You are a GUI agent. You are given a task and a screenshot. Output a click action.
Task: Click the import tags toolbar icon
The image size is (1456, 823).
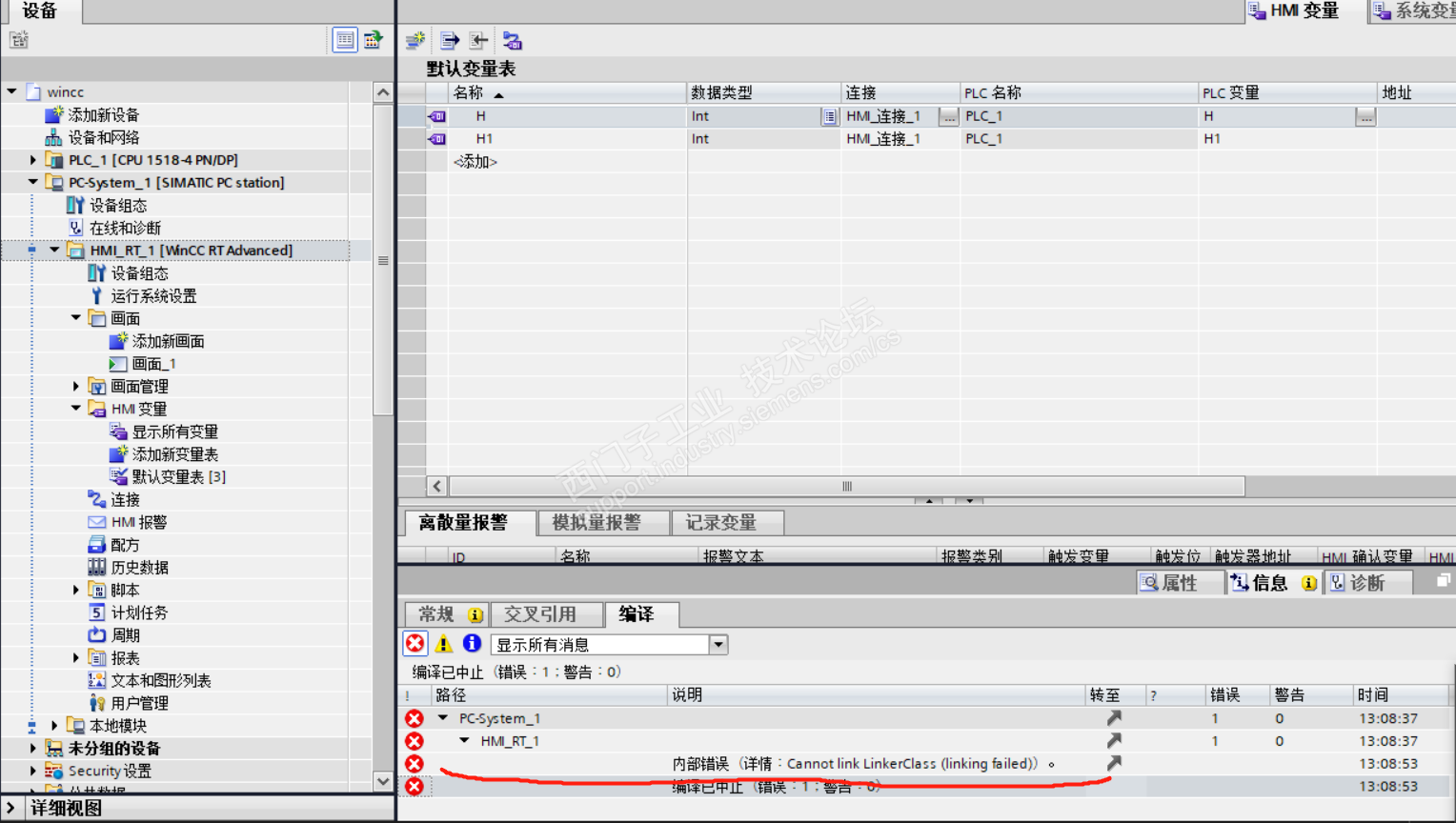click(x=478, y=41)
